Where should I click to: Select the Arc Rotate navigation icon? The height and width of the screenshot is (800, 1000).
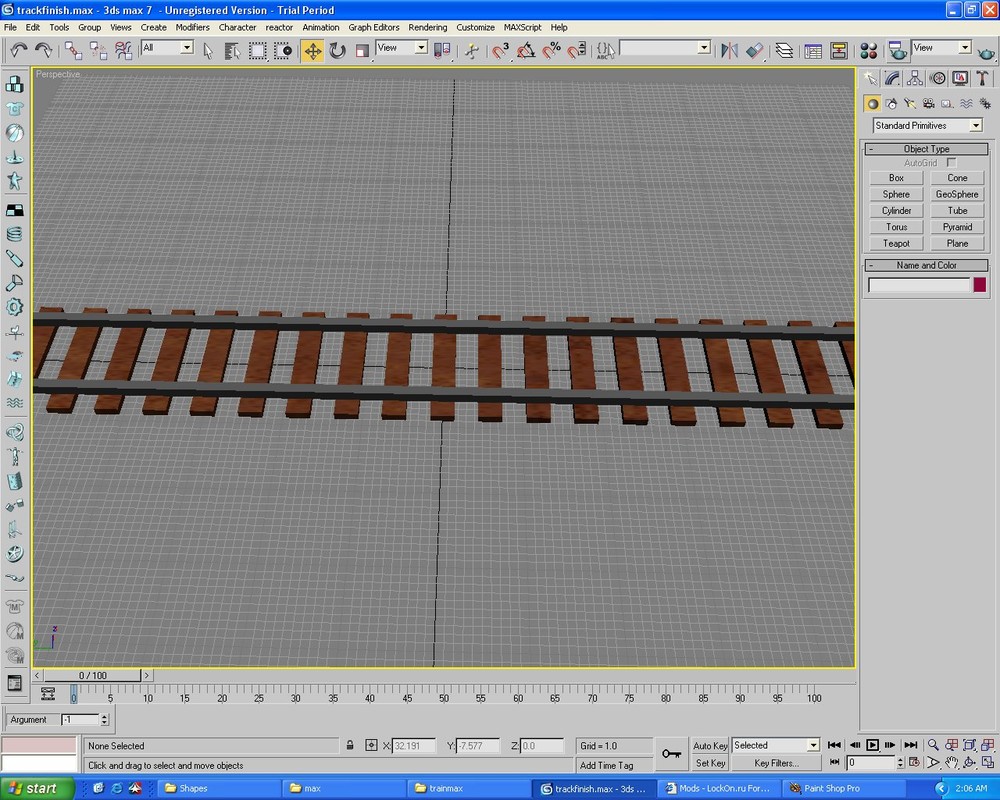(x=968, y=762)
